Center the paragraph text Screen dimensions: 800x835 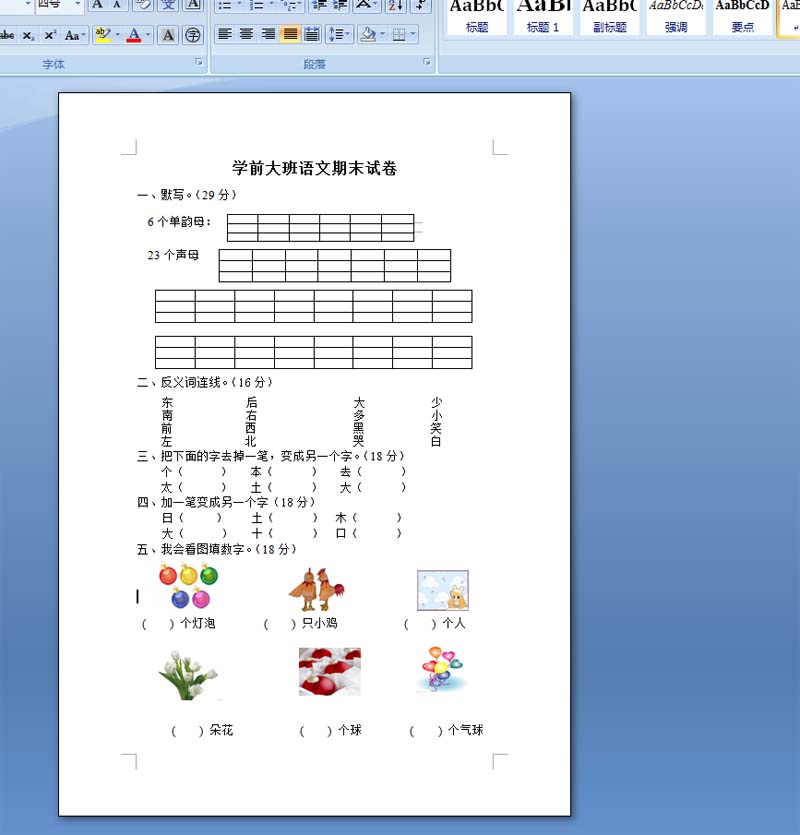(247, 35)
